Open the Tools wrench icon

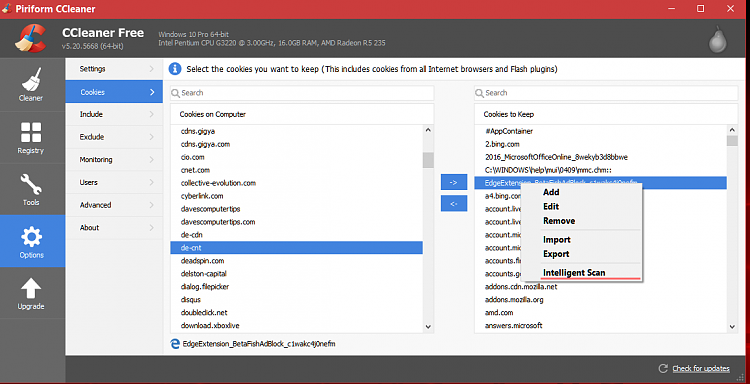[31, 184]
